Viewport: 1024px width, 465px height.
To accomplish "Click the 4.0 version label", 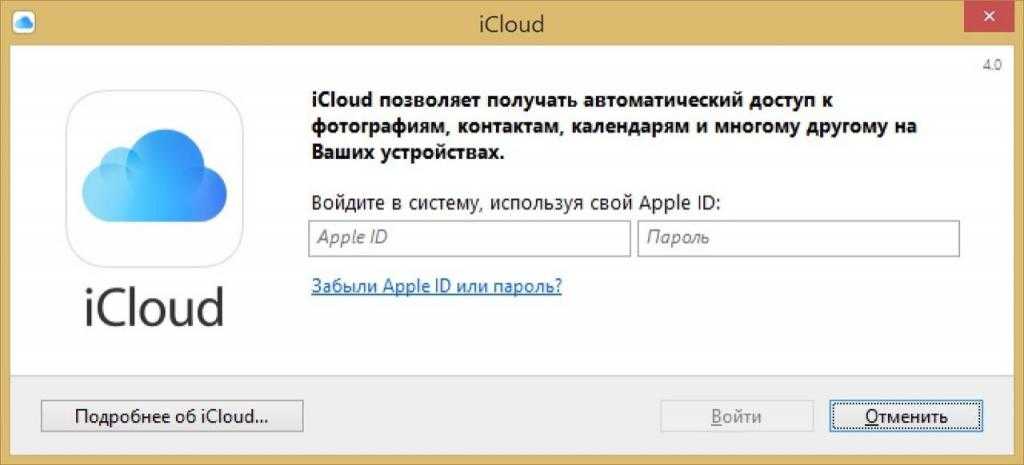I will pyautogui.click(x=992, y=65).
